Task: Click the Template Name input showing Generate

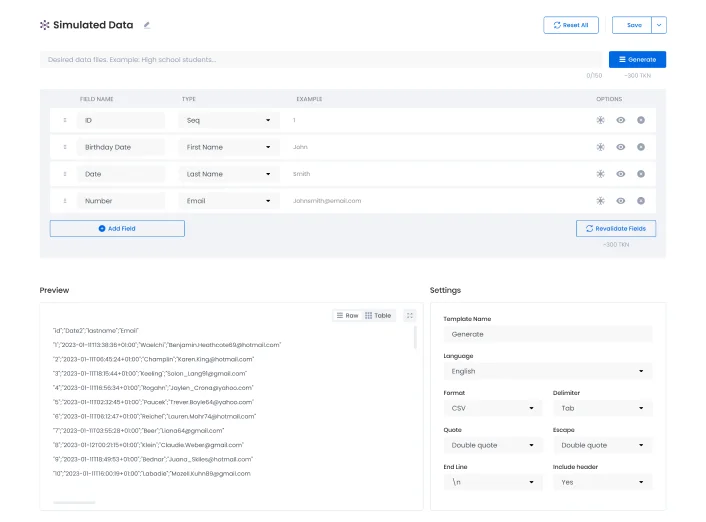Action: [548, 334]
